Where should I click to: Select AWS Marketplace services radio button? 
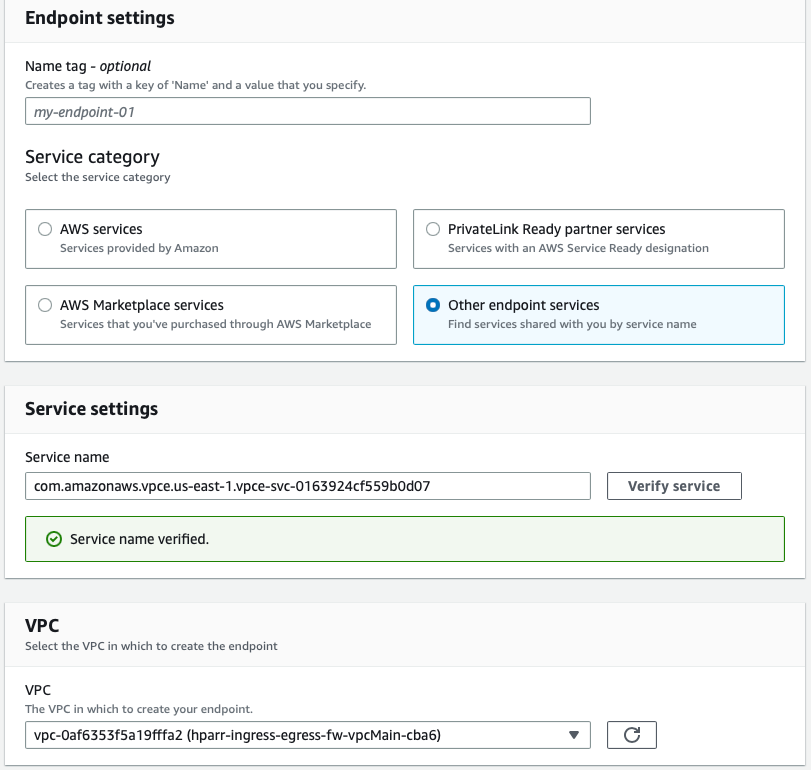pyautogui.click(x=45, y=305)
